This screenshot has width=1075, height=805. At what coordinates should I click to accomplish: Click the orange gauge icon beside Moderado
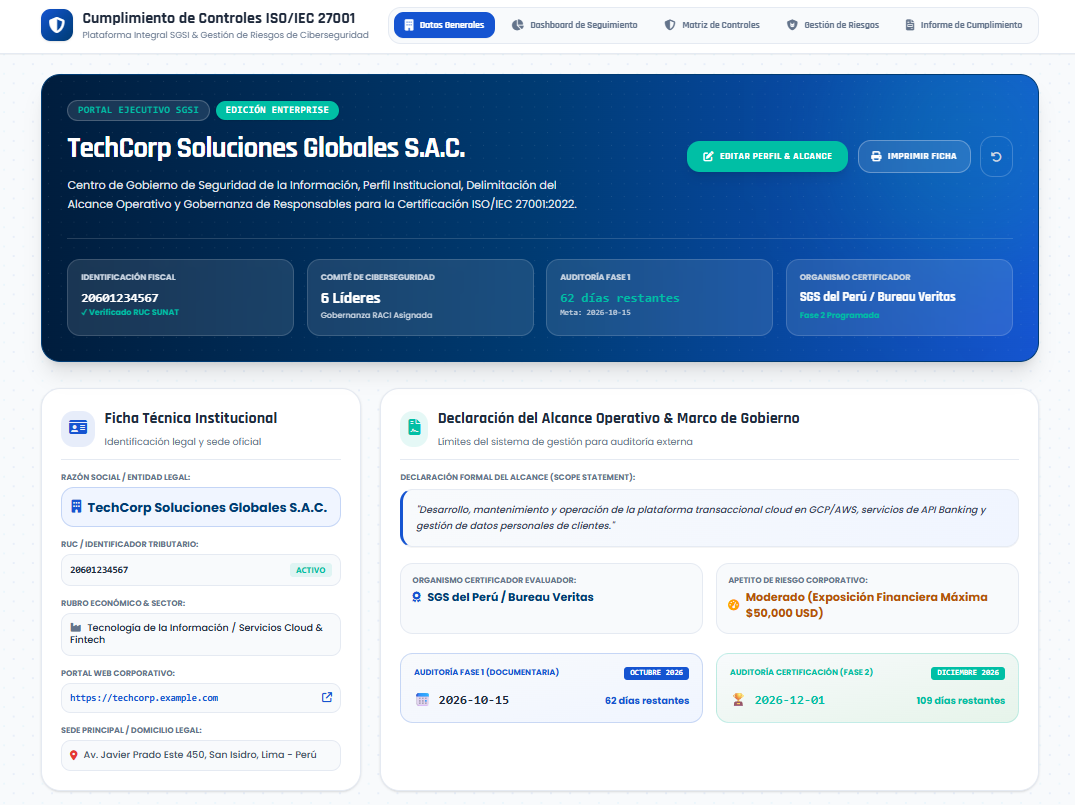pyautogui.click(x=734, y=605)
